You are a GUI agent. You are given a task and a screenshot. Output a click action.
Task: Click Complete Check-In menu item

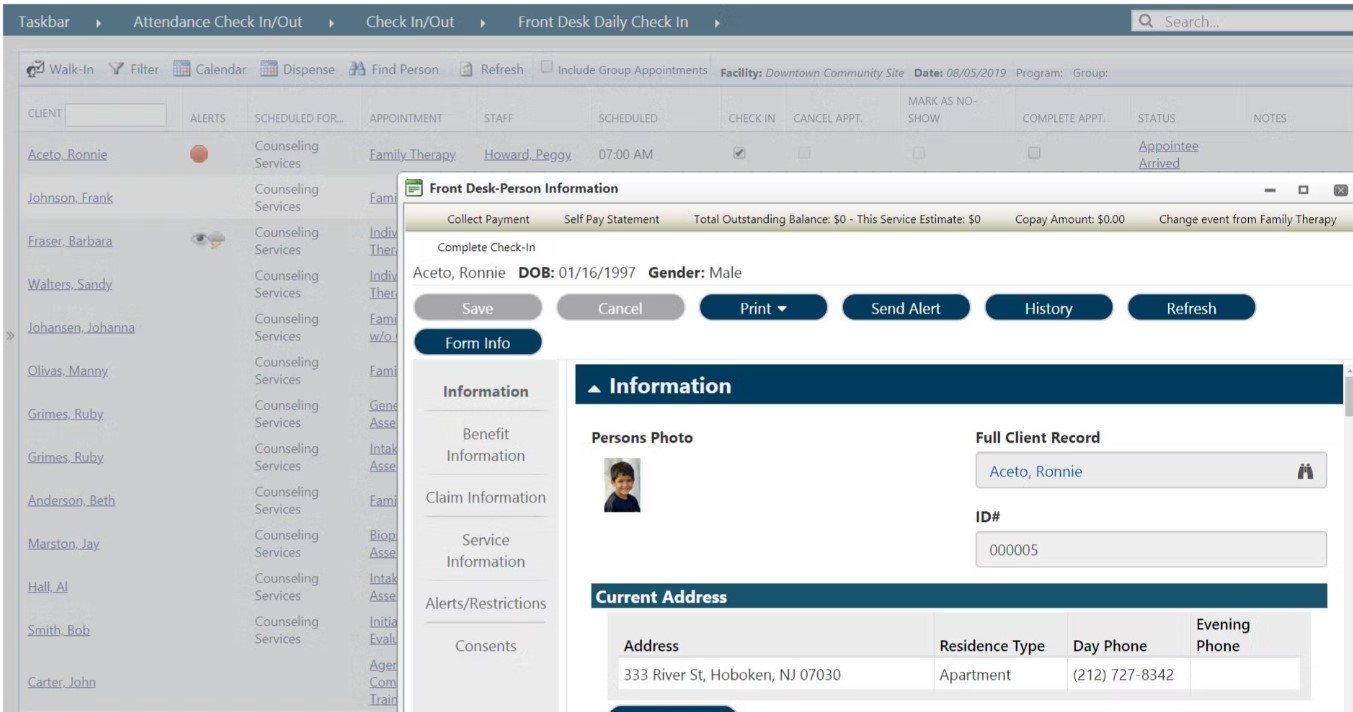click(484, 248)
